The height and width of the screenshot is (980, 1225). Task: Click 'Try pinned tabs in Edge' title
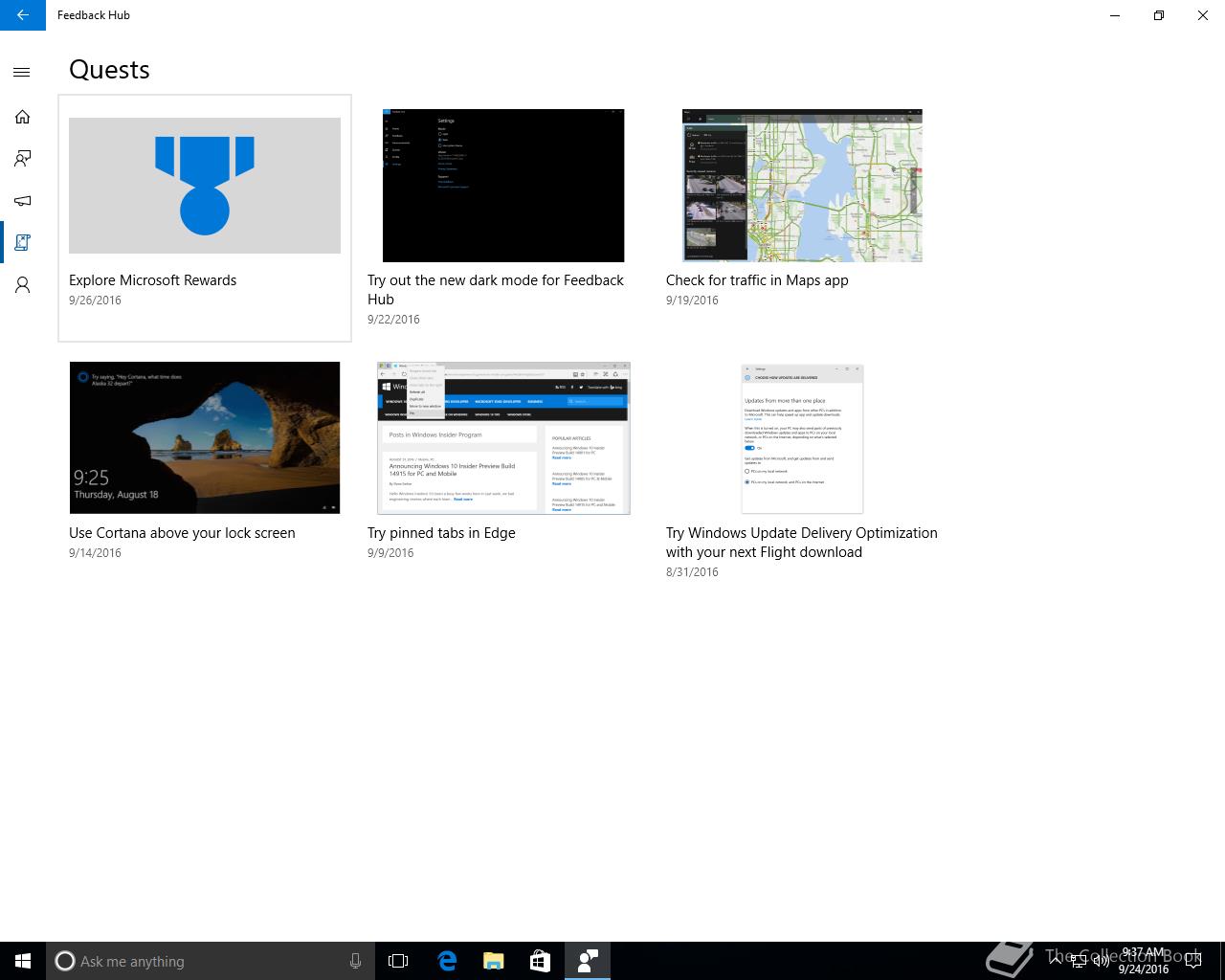click(441, 533)
